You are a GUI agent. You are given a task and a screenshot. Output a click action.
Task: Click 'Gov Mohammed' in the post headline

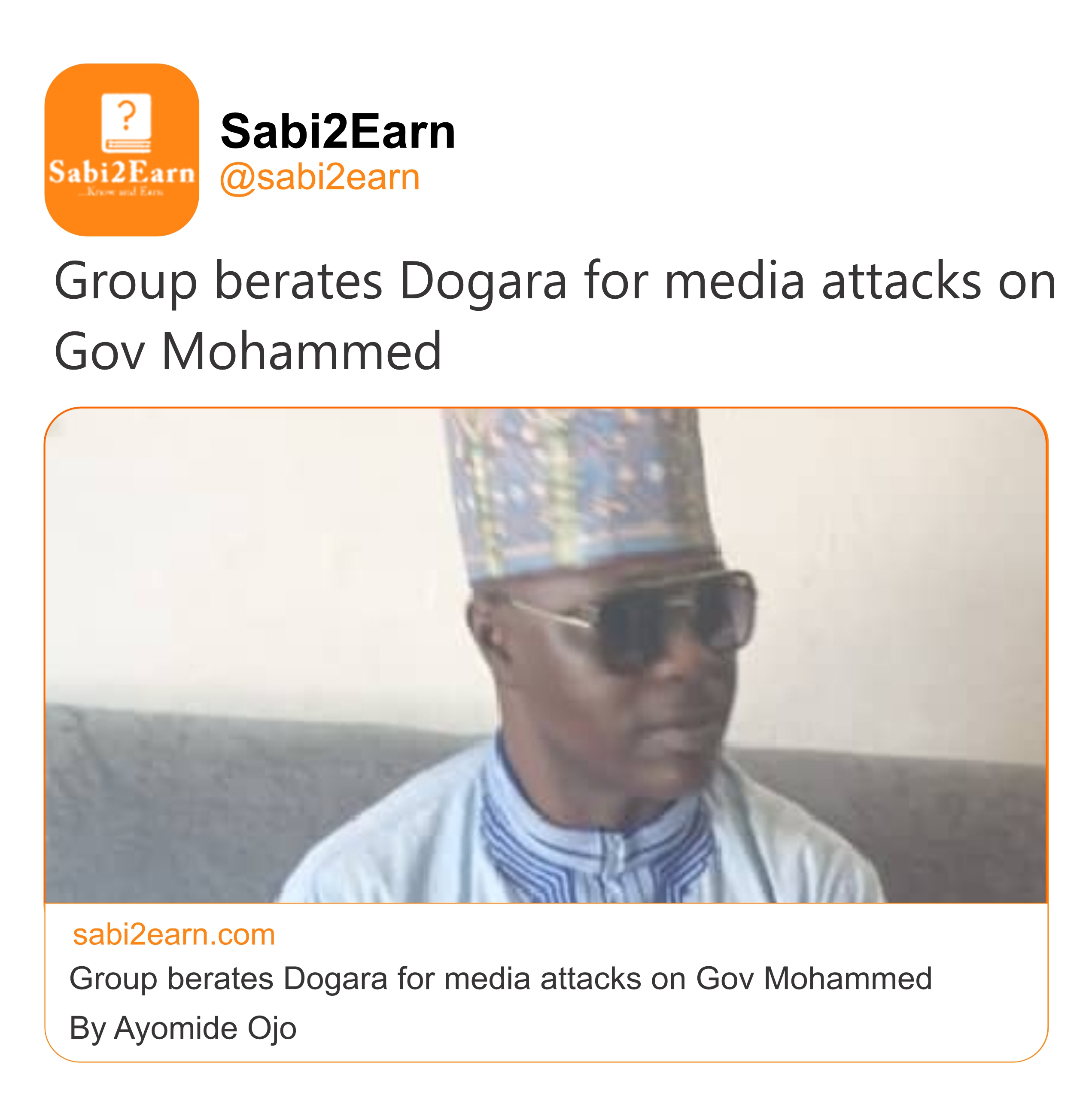(x=247, y=351)
